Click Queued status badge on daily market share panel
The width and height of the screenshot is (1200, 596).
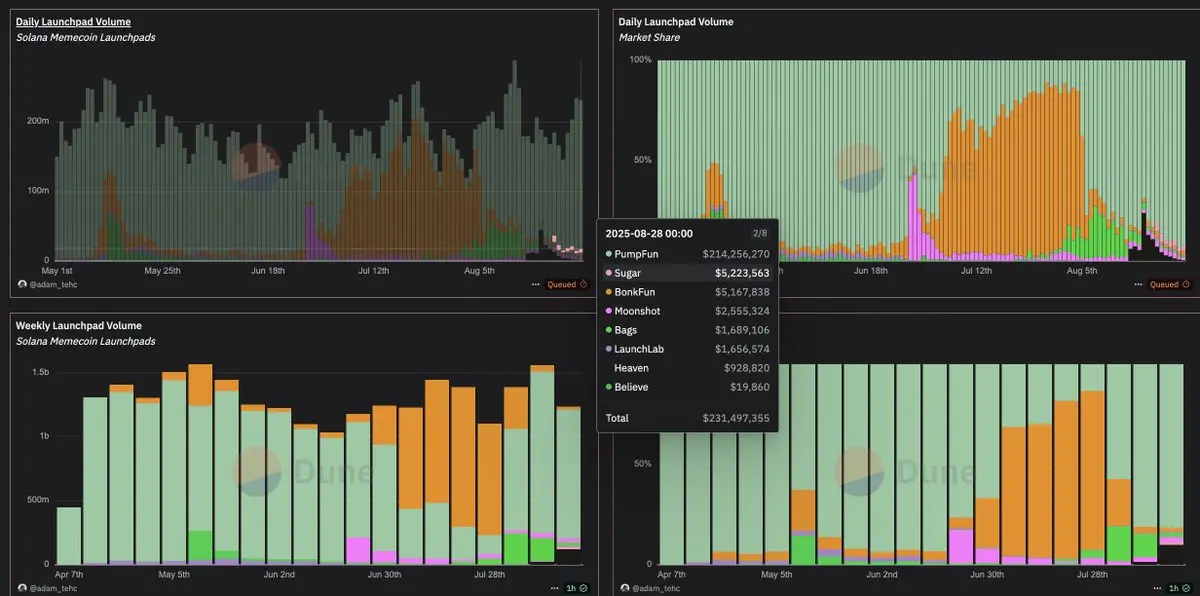coord(1170,284)
